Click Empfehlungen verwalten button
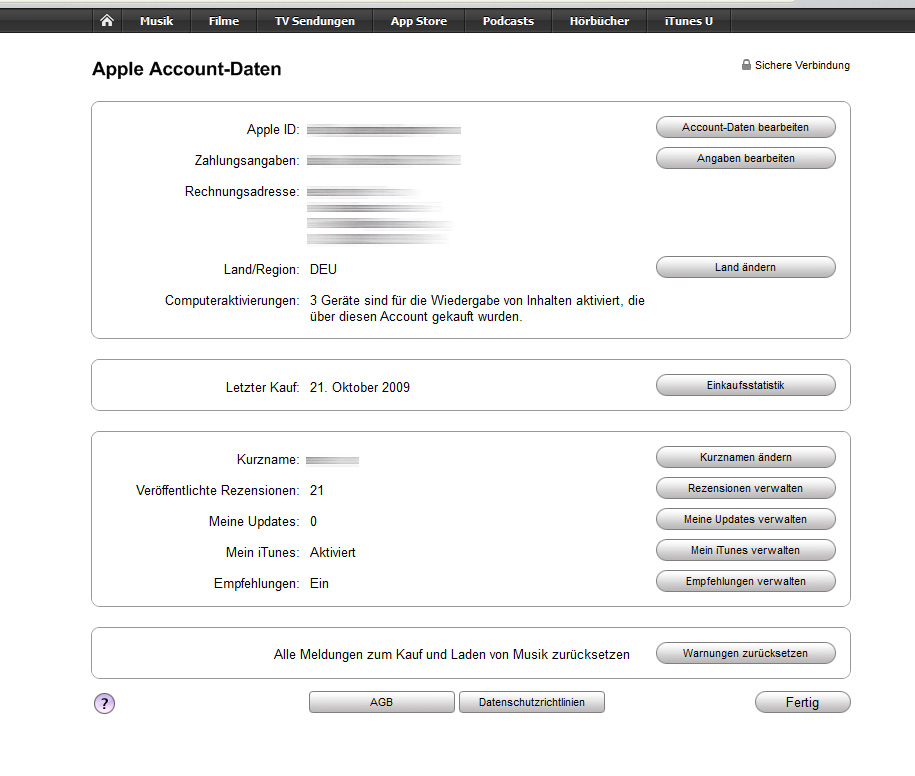The image size is (915, 776). [746, 581]
